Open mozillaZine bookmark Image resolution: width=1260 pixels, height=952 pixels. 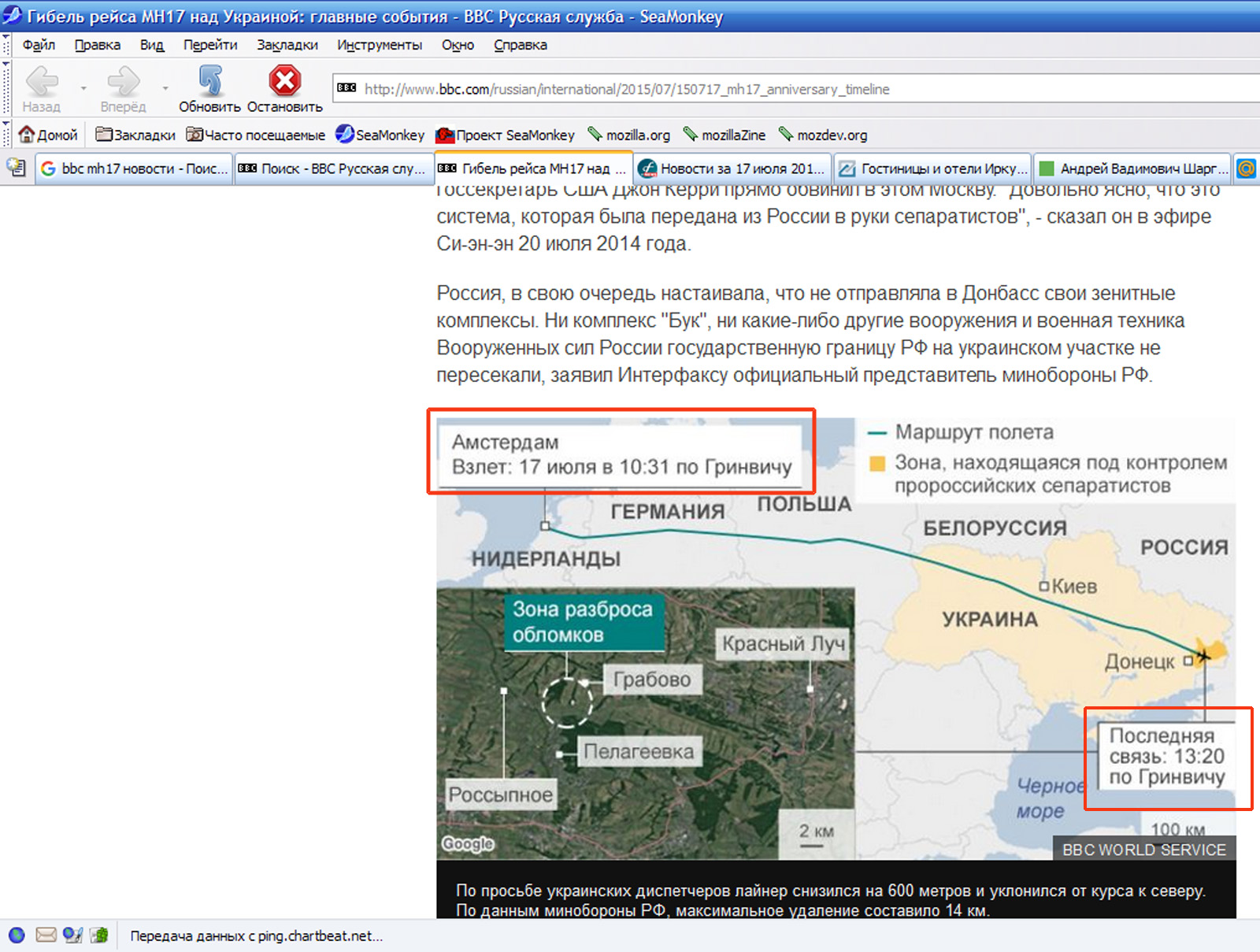pos(724,135)
